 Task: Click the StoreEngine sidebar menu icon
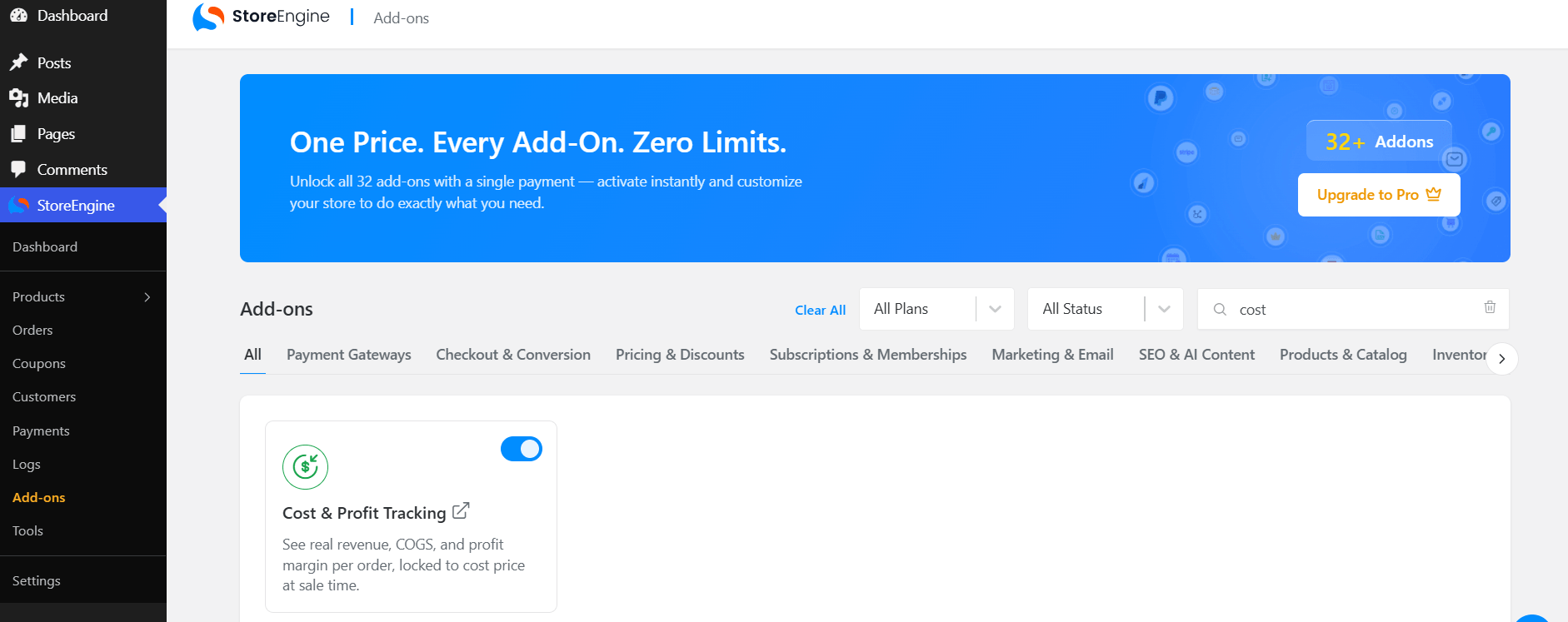coord(18,205)
